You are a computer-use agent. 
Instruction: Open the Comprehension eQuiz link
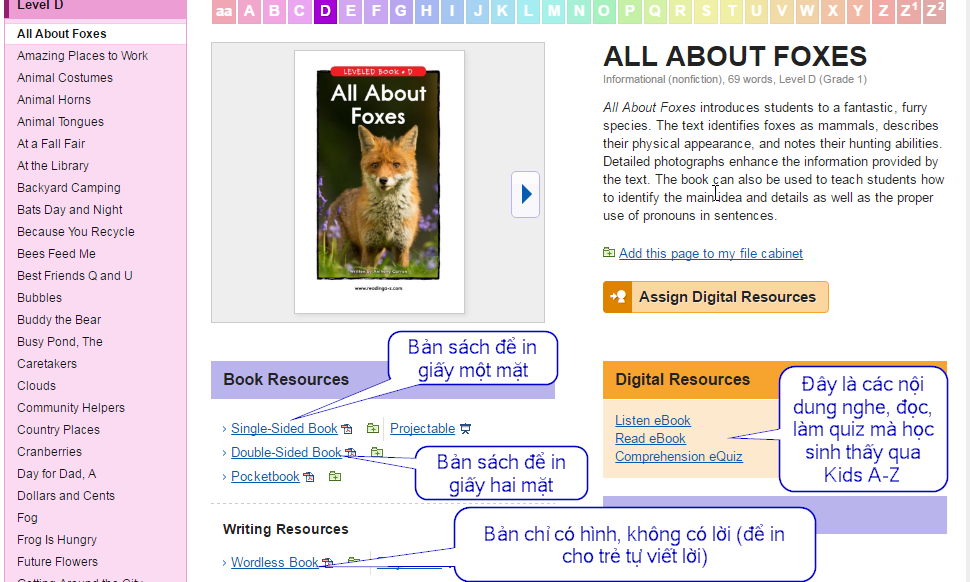[x=678, y=457]
